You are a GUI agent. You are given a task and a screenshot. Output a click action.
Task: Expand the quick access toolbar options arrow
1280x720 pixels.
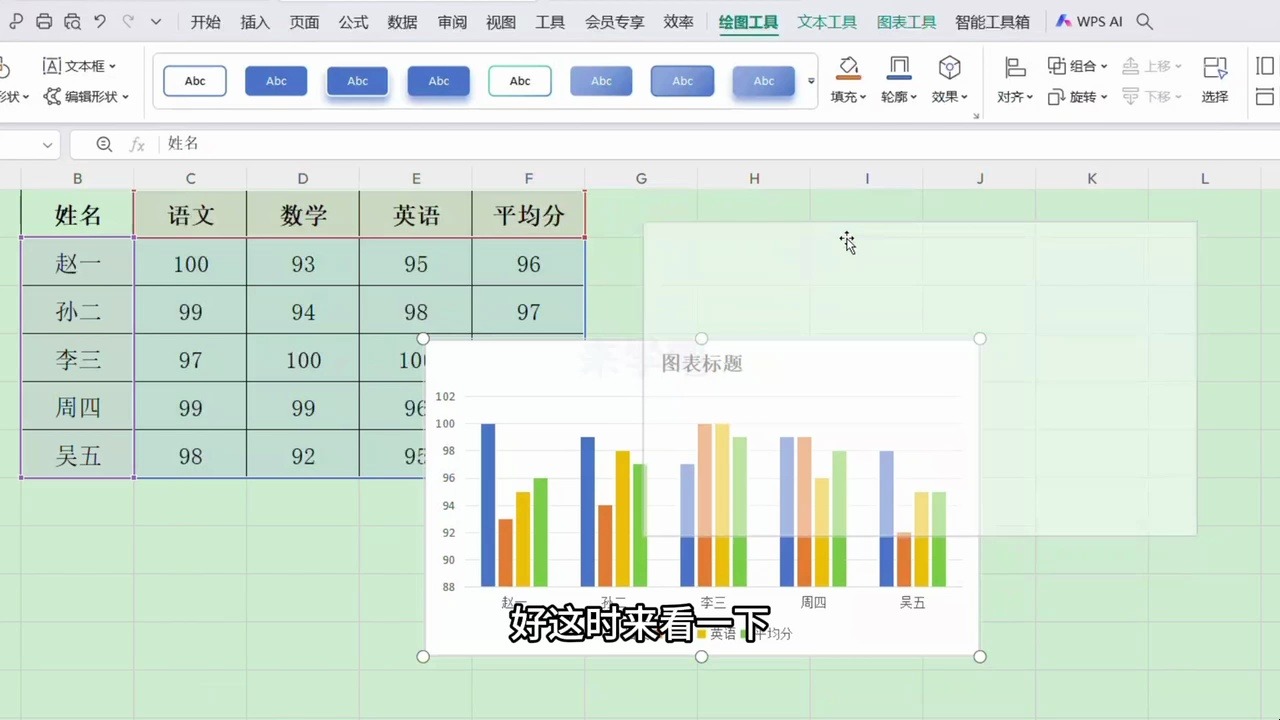[156, 21]
